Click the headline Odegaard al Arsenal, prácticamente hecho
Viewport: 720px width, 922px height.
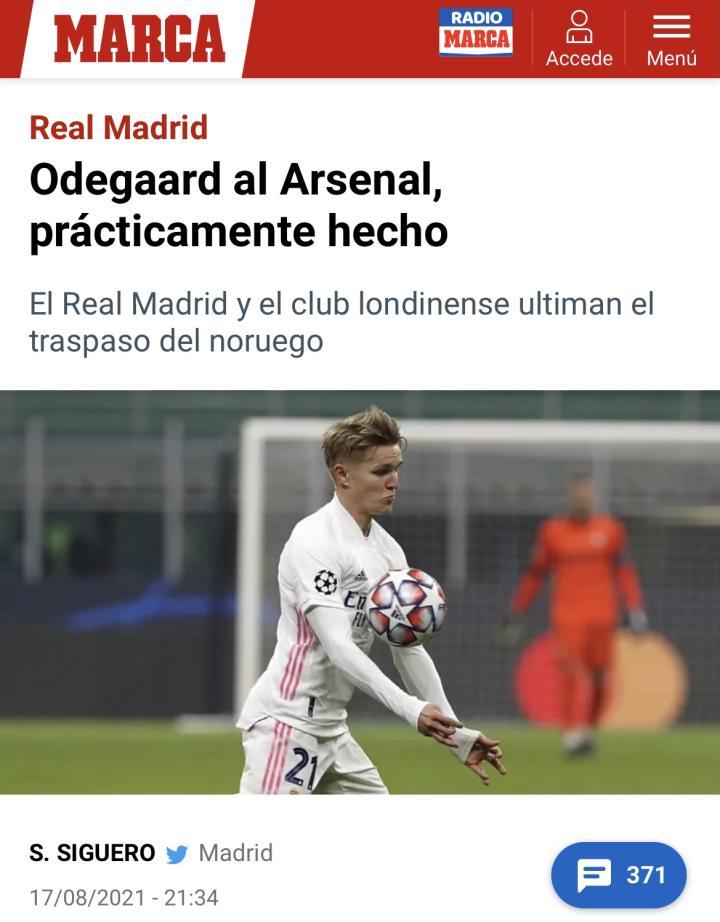(239, 205)
